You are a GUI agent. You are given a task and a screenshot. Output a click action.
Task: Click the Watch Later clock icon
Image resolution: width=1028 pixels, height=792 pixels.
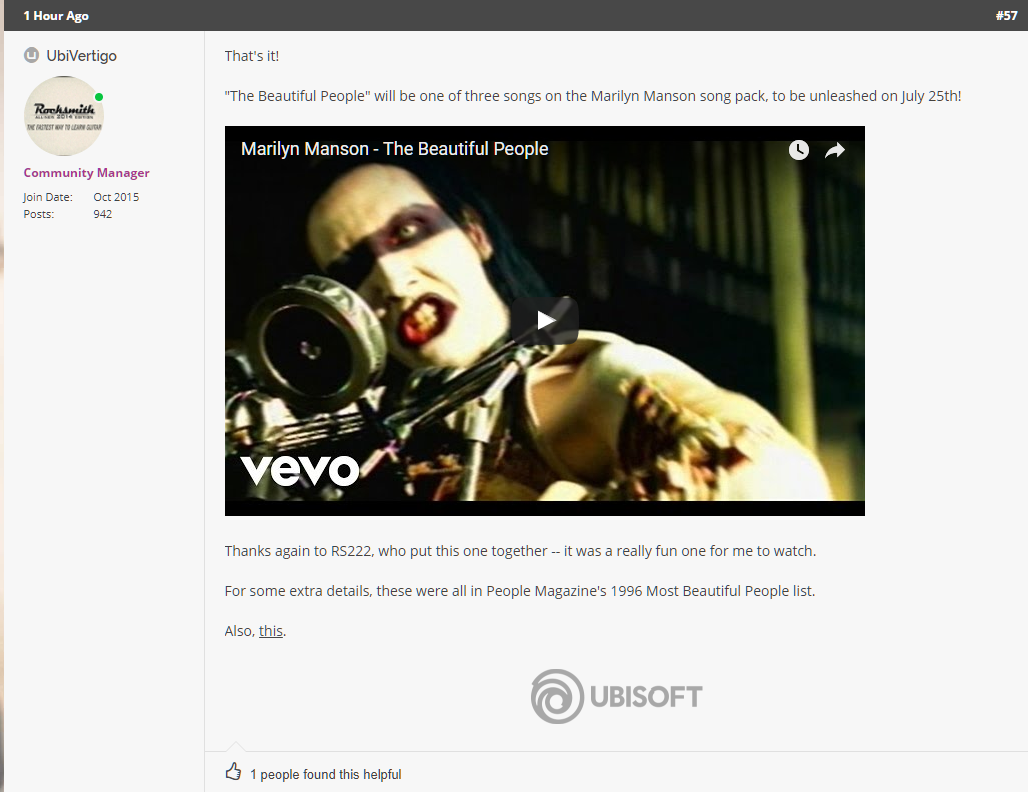coord(798,150)
